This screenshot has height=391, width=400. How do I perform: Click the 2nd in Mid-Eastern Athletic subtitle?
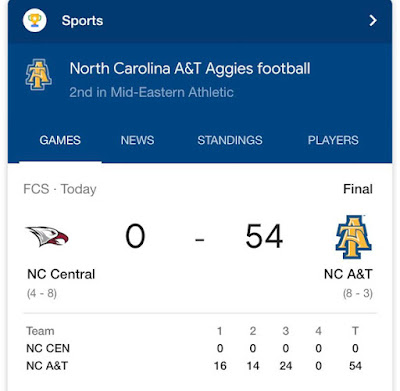[151, 92]
